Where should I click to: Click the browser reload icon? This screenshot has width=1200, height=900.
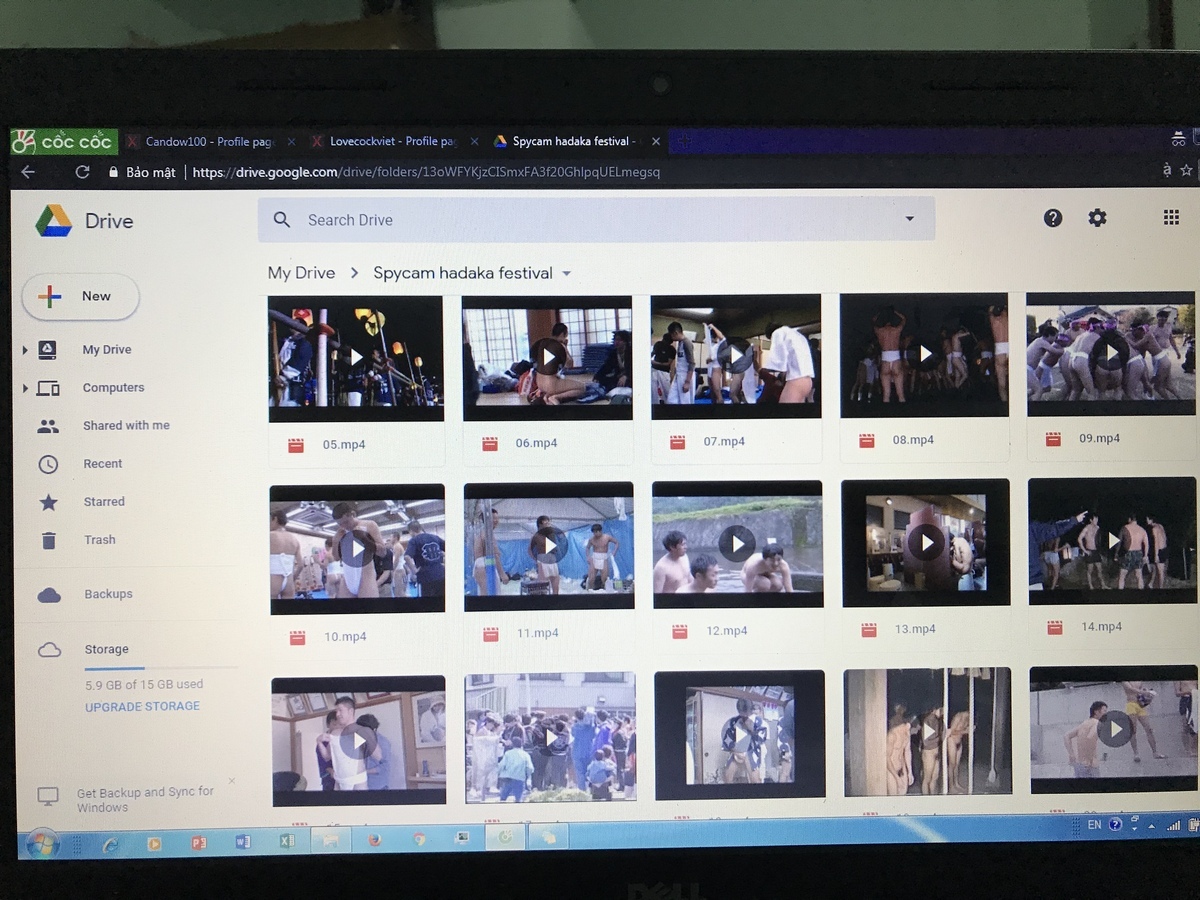(x=82, y=172)
